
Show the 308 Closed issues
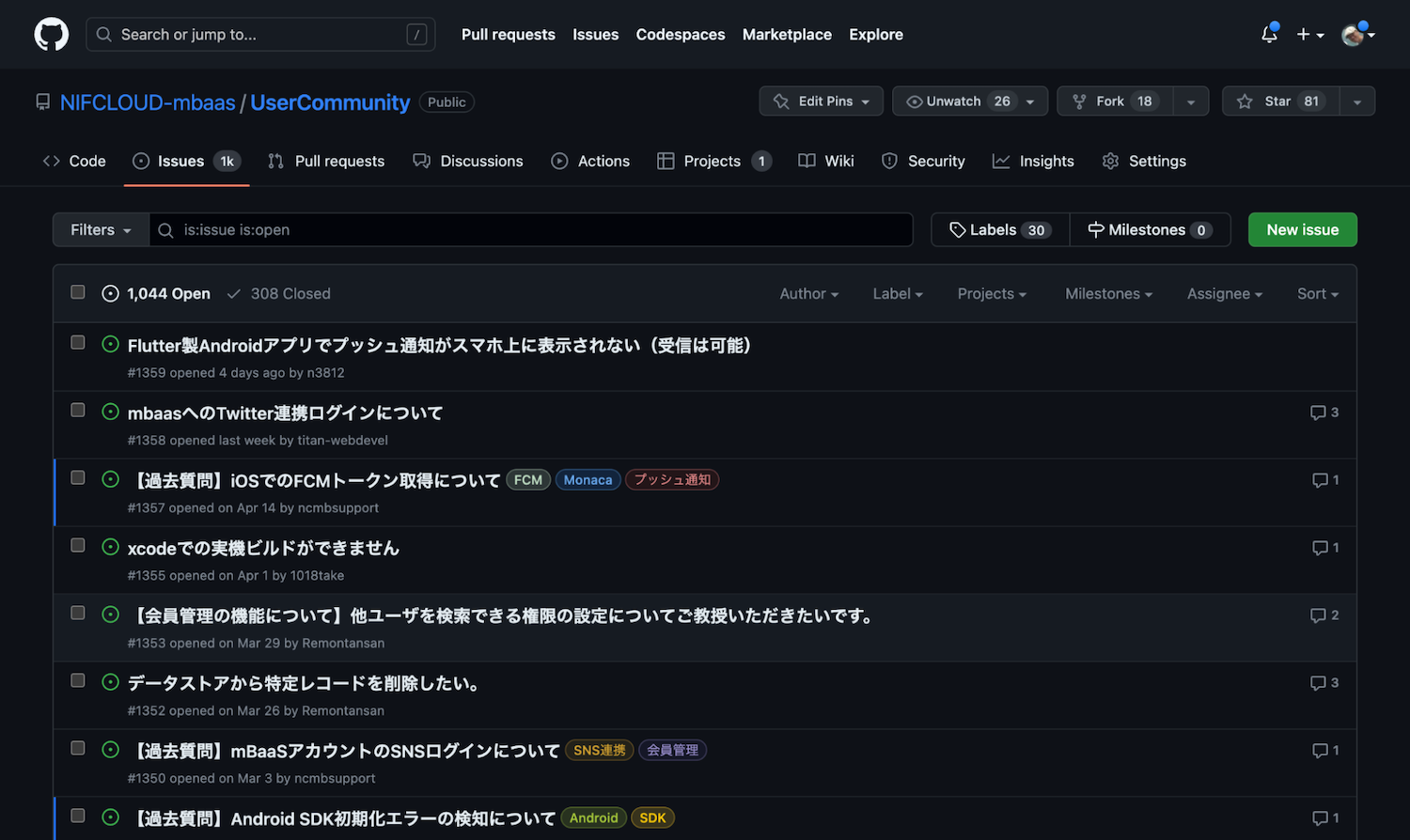tap(279, 294)
